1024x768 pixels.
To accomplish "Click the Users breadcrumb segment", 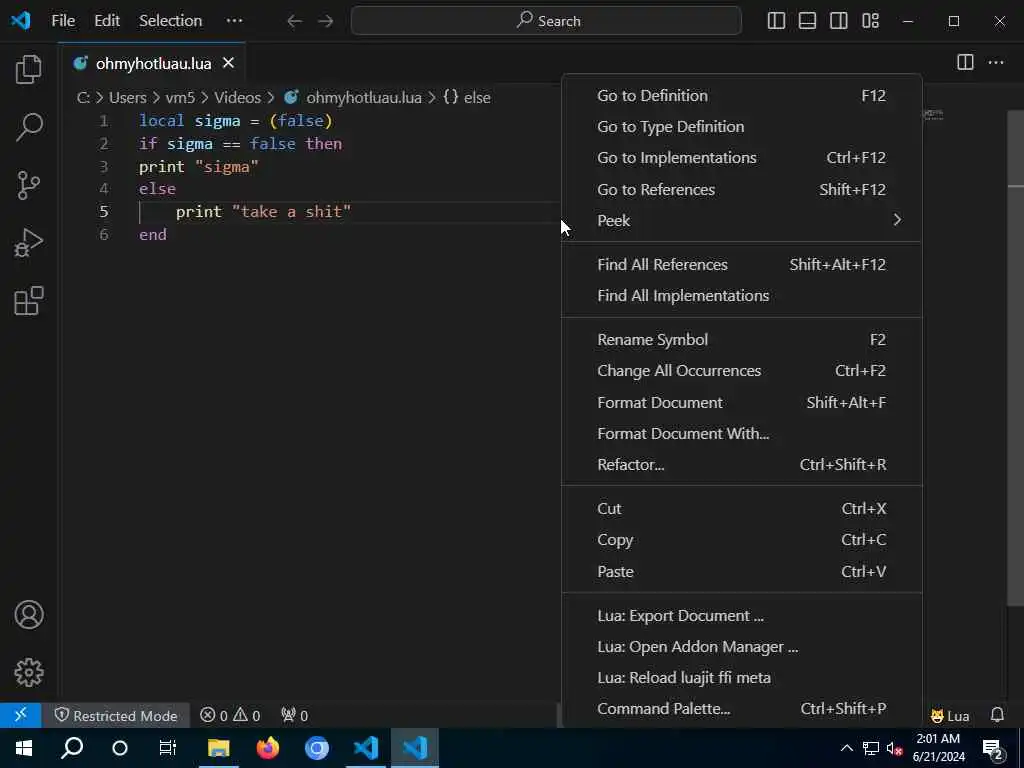I will point(127,97).
